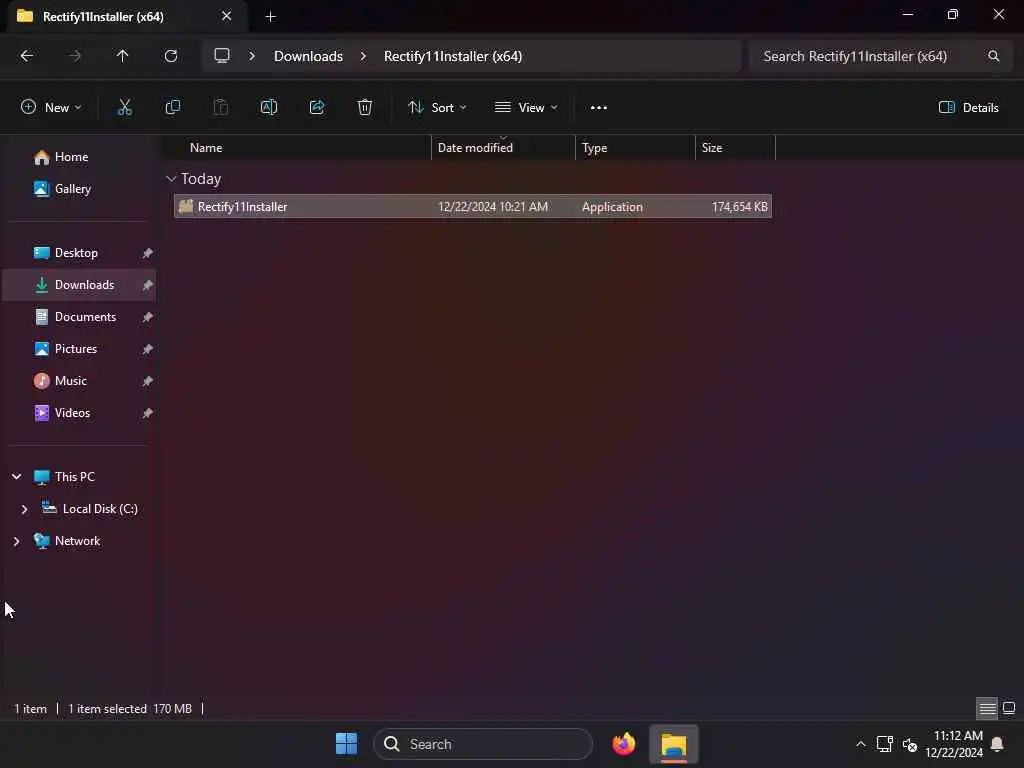Screen dimensions: 1024x768
Task: Click the Delete trash can icon
Action: click(x=365, y=108)
